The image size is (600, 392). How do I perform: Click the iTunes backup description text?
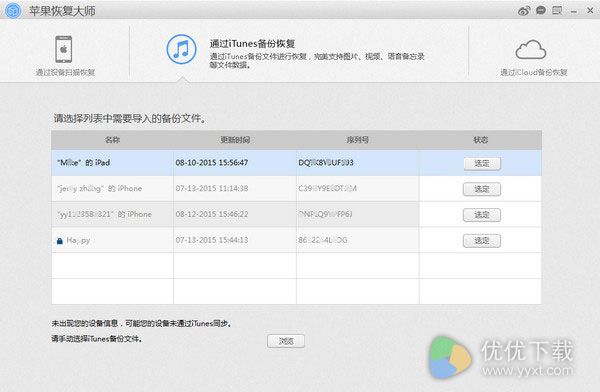pyautogui.click(x=317, y=60)
